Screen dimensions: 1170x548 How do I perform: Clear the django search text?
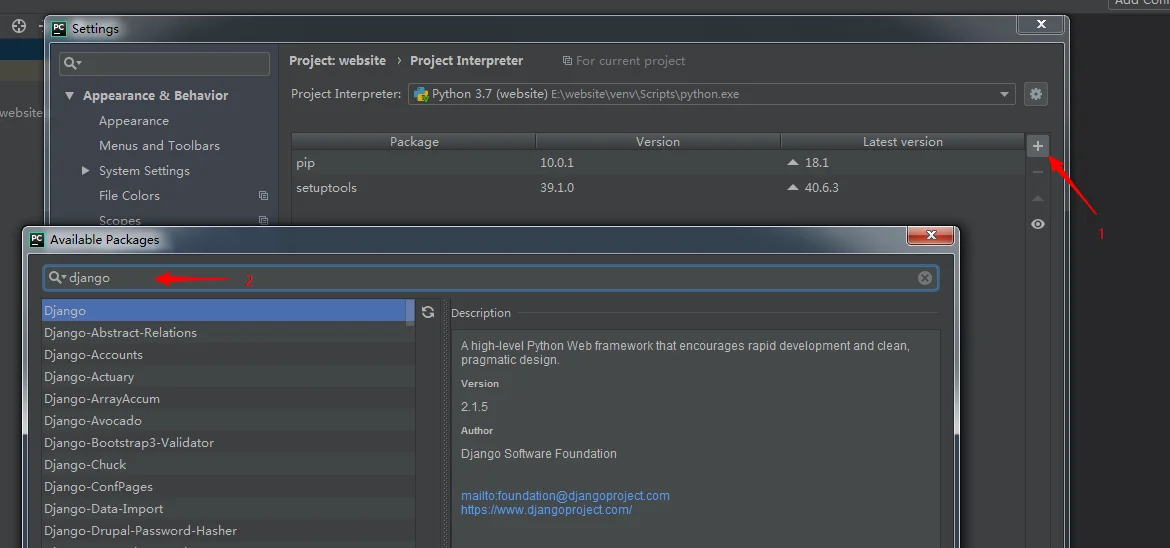click(x=925, y=278)
